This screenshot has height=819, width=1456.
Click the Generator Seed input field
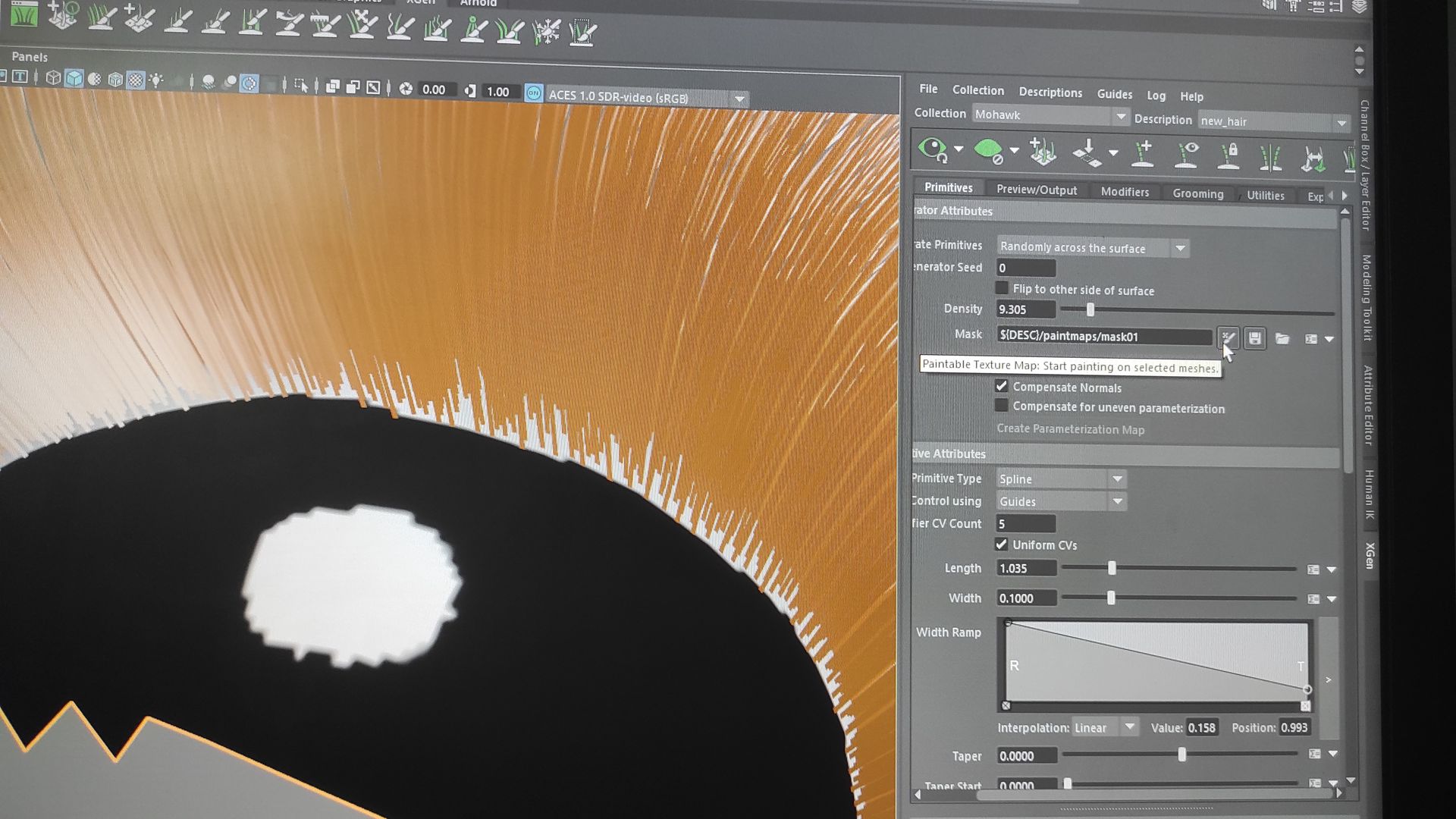(1025, 268)
